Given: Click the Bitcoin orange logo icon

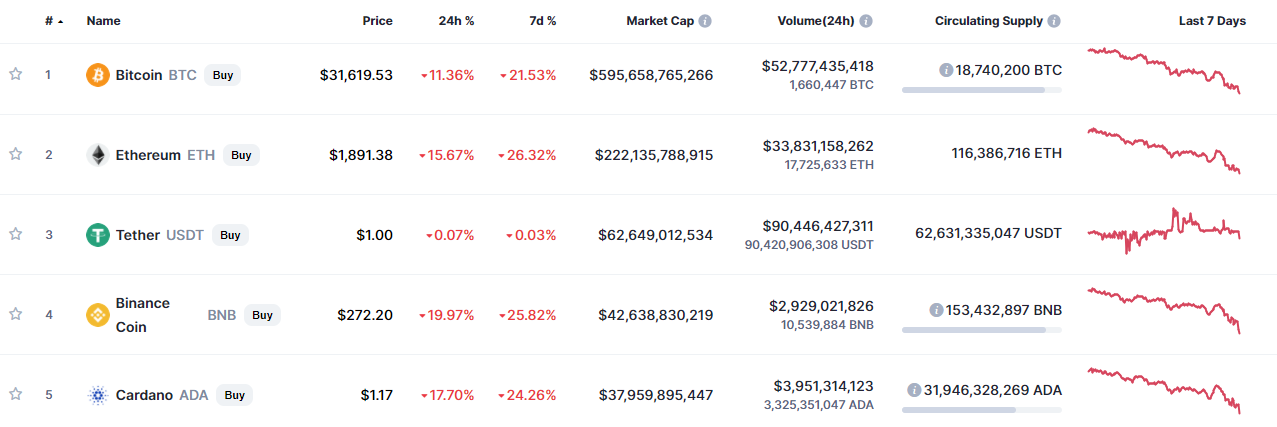Looking at the screenshot, I should tap(98, 75).
